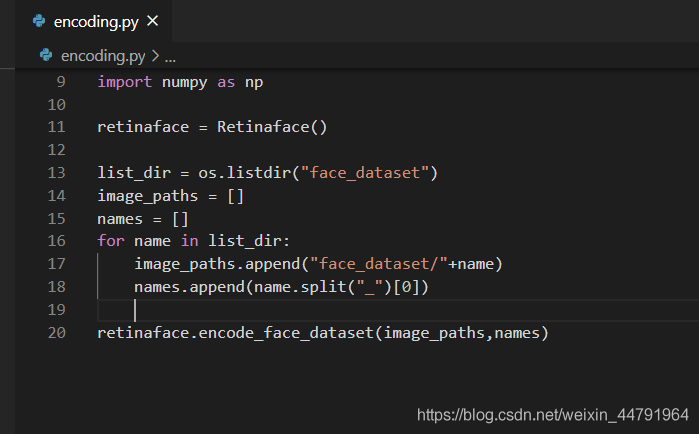
Task: Select the encoding.py editor tab
Action: (x=94, y=21)
